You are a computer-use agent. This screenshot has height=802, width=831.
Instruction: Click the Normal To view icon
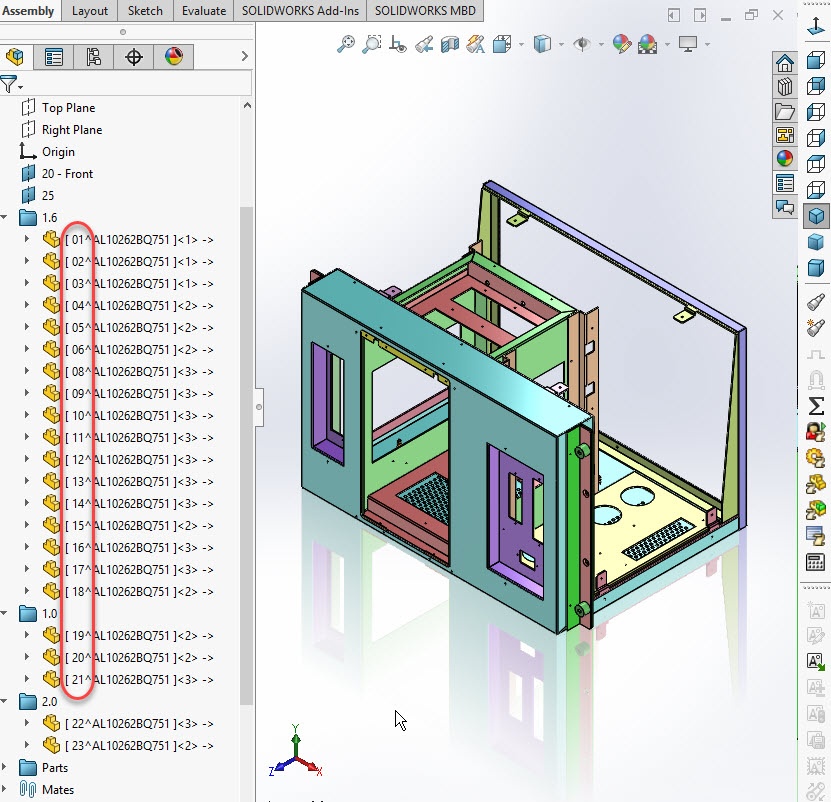816,26
